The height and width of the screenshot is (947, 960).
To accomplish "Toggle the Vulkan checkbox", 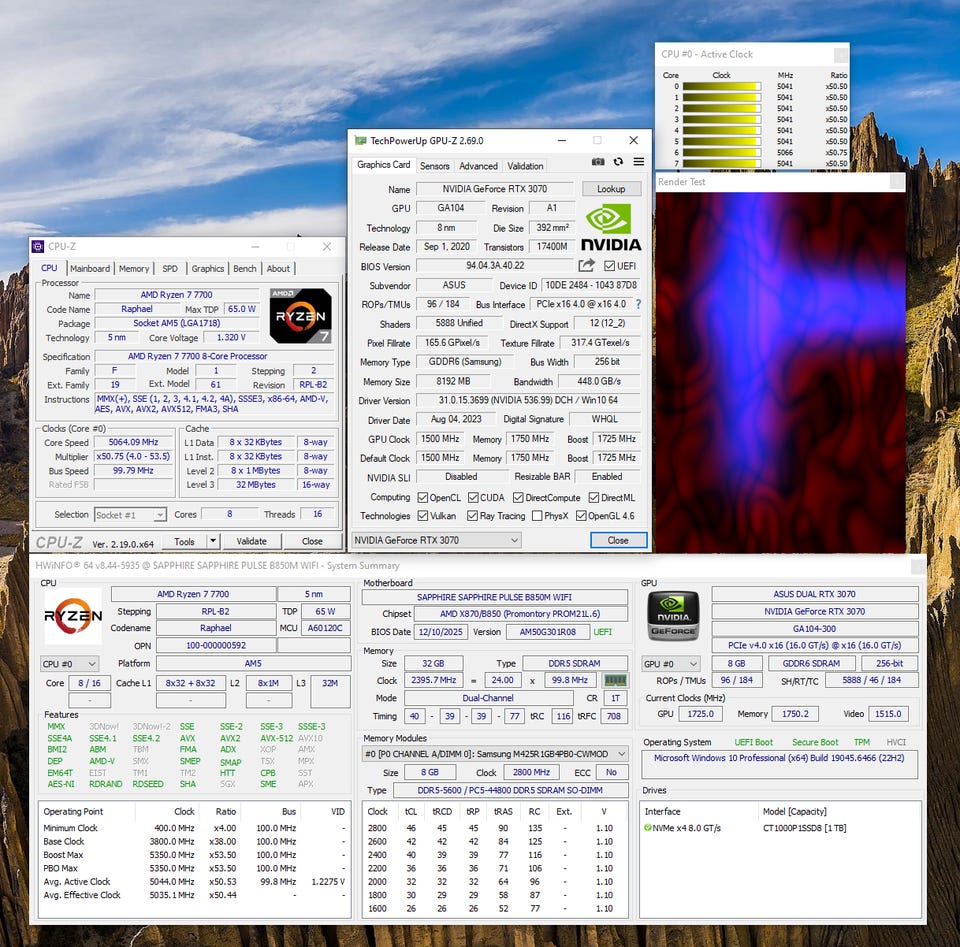I will tap(422, 515).
